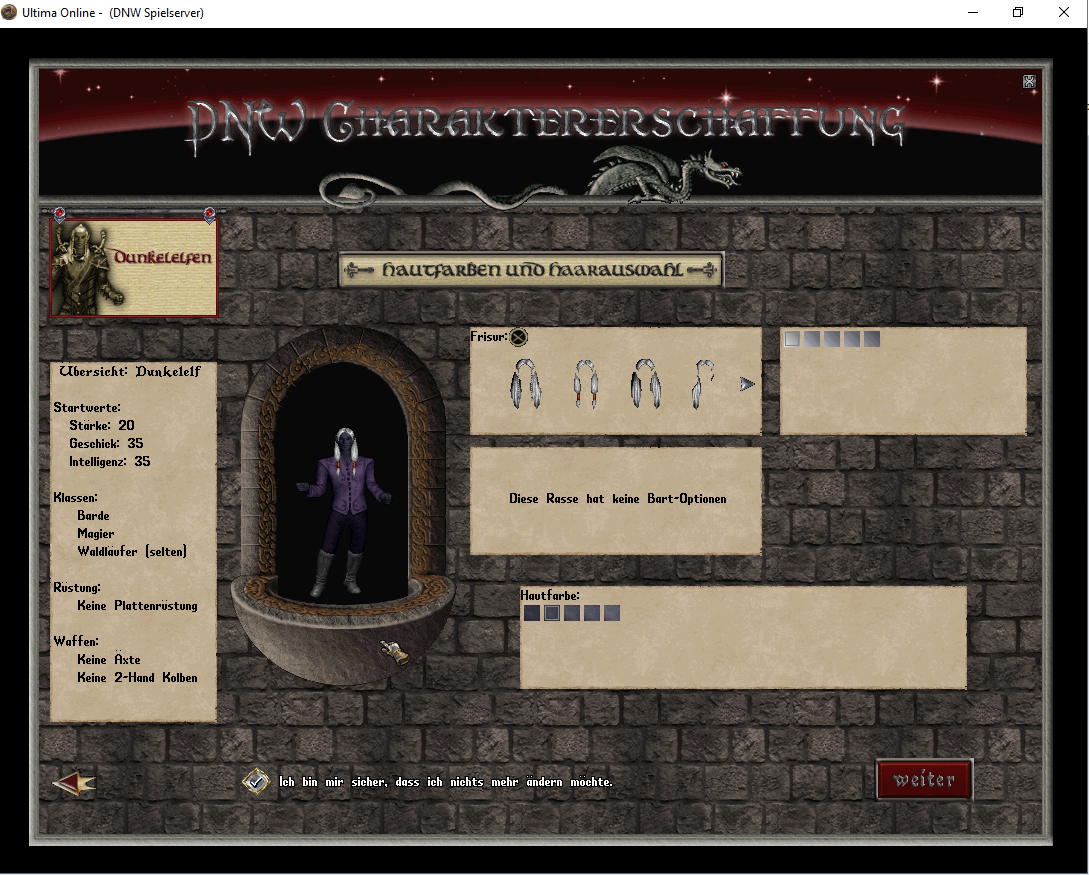This screenshot has width=1089, height=875.
Task: Click 'Keine 2-Hand Kolben' text
Action: tap(138, 678)
